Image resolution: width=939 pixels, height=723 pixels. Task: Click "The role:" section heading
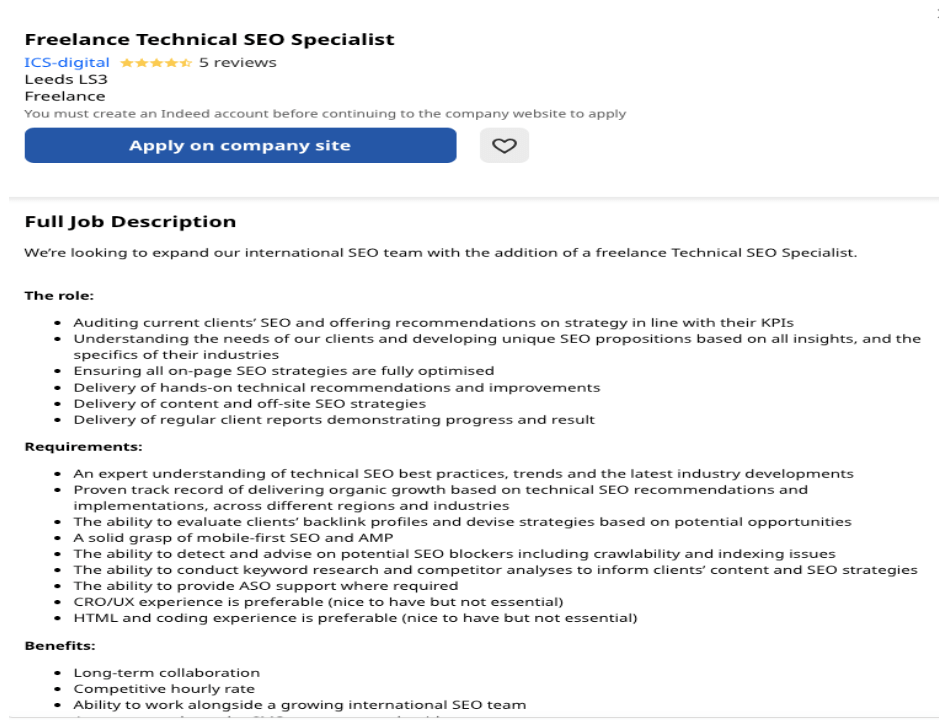point(59,296)
